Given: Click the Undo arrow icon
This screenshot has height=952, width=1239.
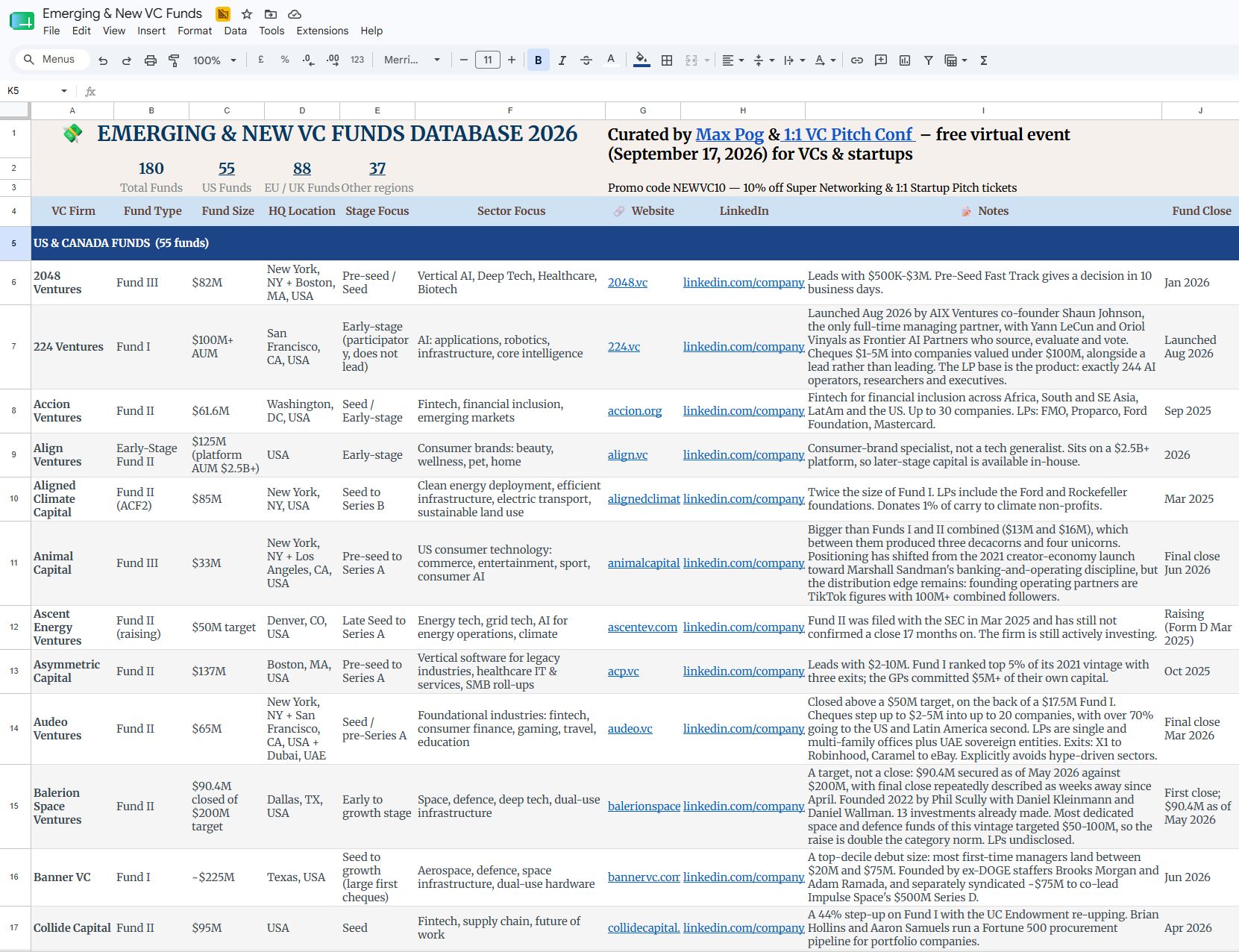Looking at the screenshot, I should pos(103,60).
